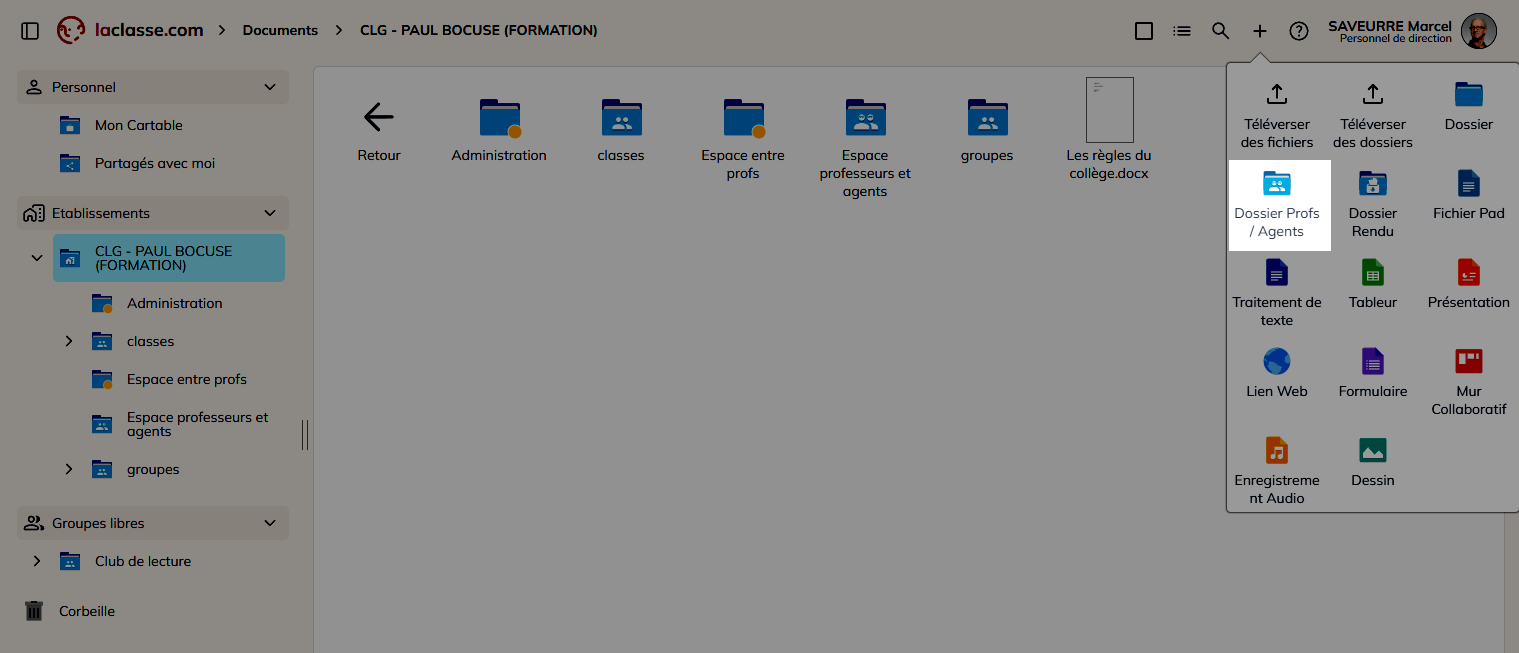Expand the Club de lecture node
This screenshot has height=653, width=1519.
(37, 561)
